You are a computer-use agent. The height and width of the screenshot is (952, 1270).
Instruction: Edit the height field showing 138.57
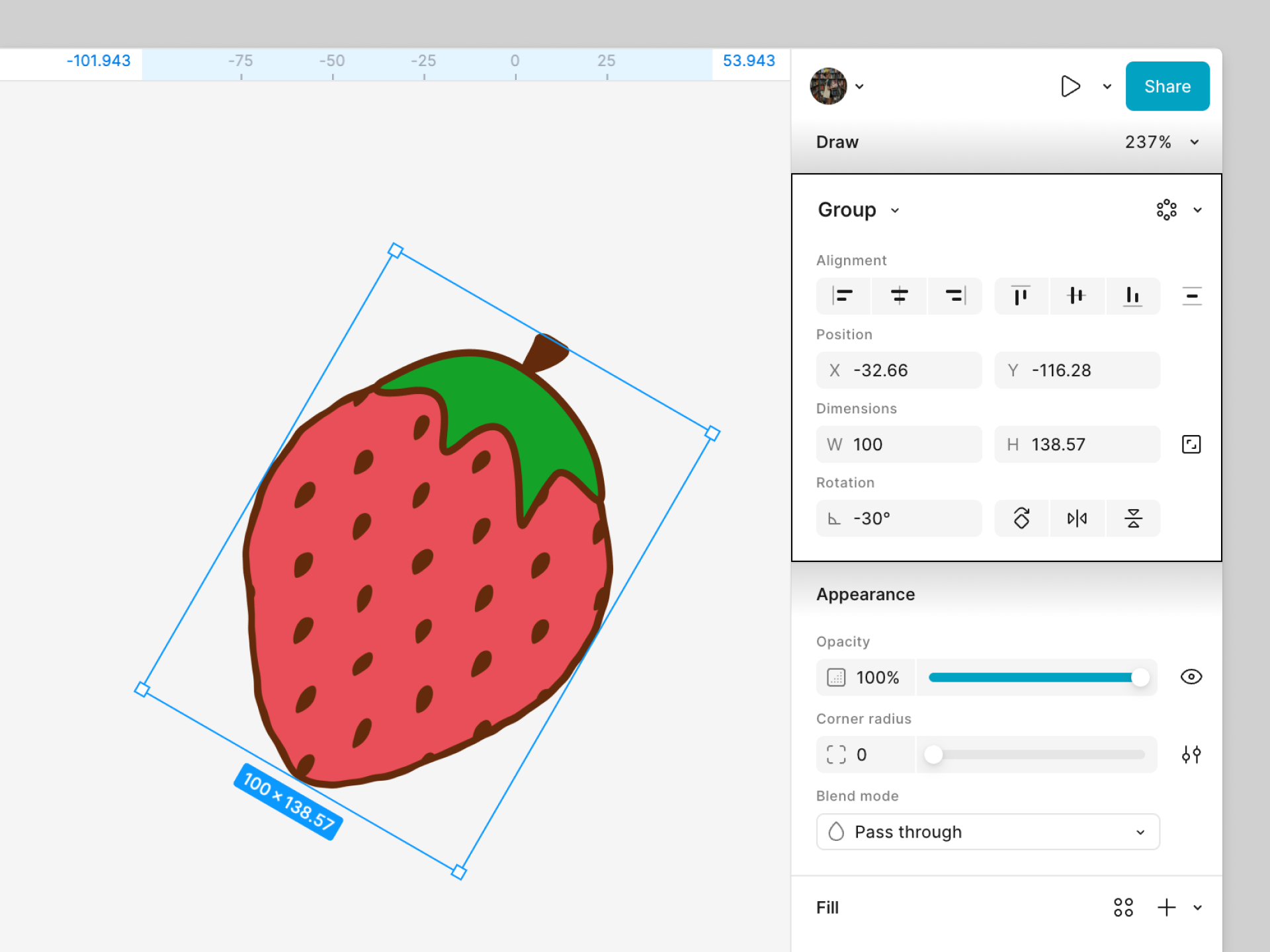pyautogui.click(x=1078, y=444)
